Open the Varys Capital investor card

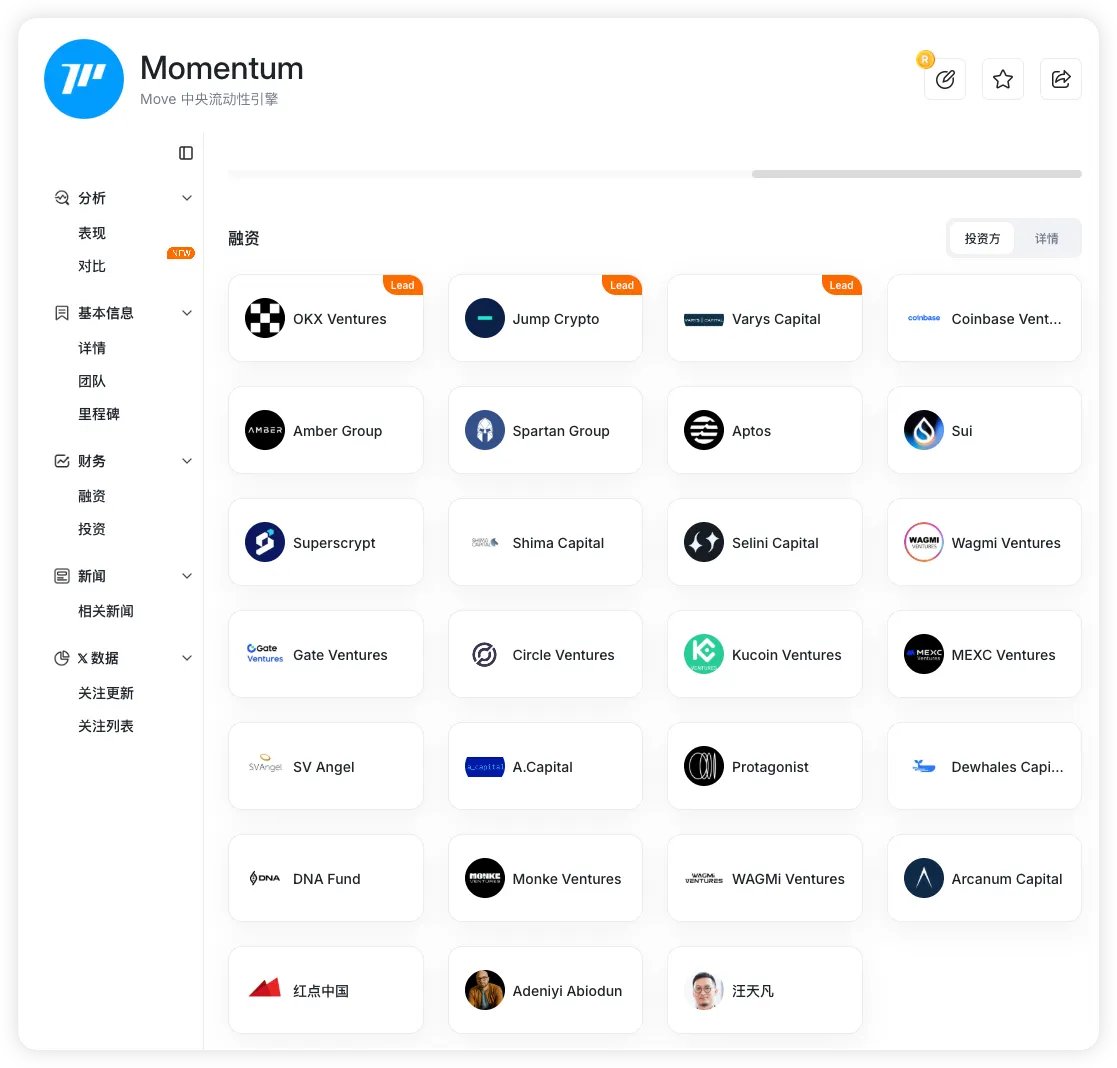(764, 318)
